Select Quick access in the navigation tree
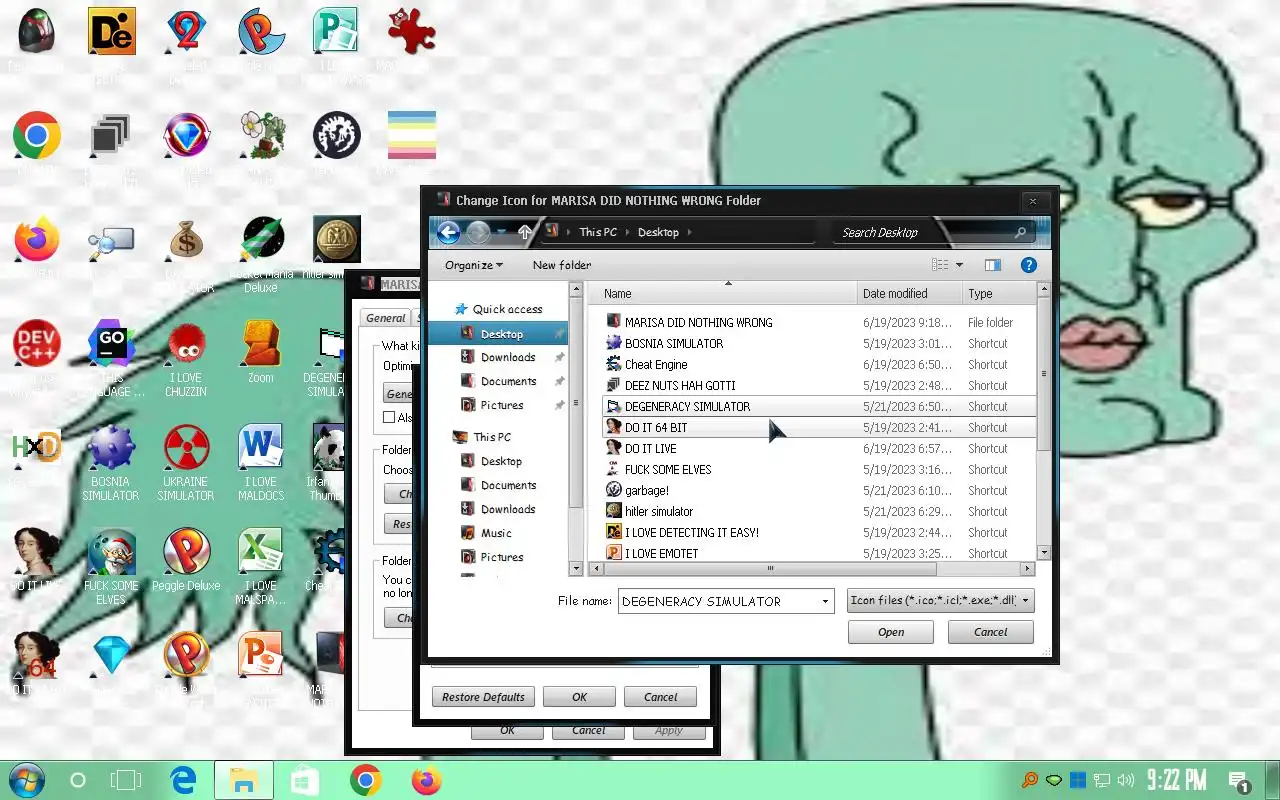The height and width of the screenshot is (800, 1280). tap(507, 309)
